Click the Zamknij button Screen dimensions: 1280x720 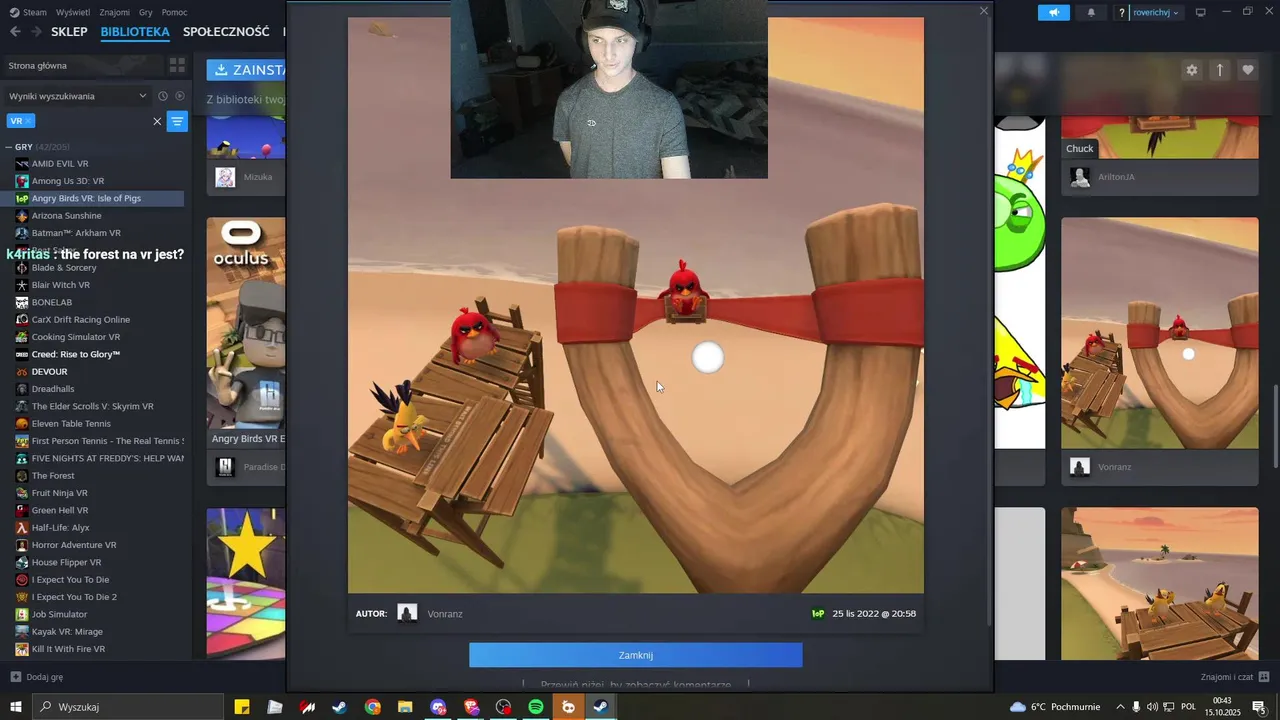coord(636,655)
